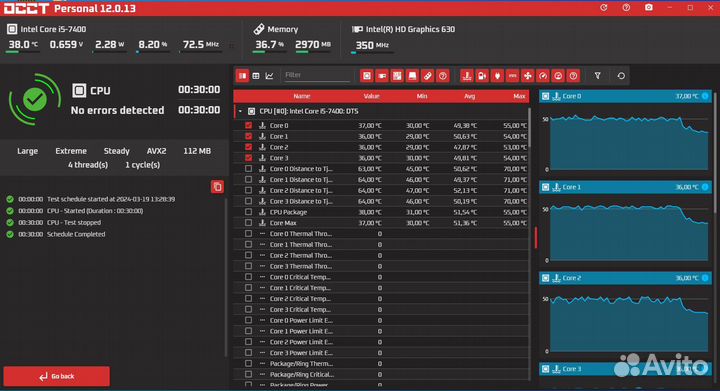Viewport: 720px width, 391px height.
Task: Sort the table by Max column header
Action: point(519,96)
